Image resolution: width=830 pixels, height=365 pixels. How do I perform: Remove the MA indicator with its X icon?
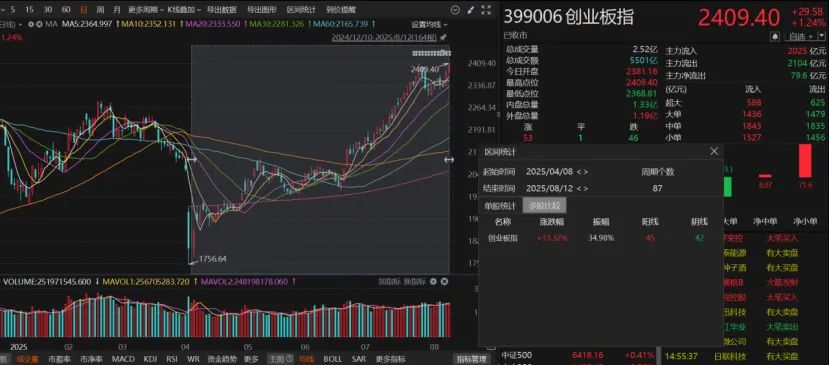39,24
